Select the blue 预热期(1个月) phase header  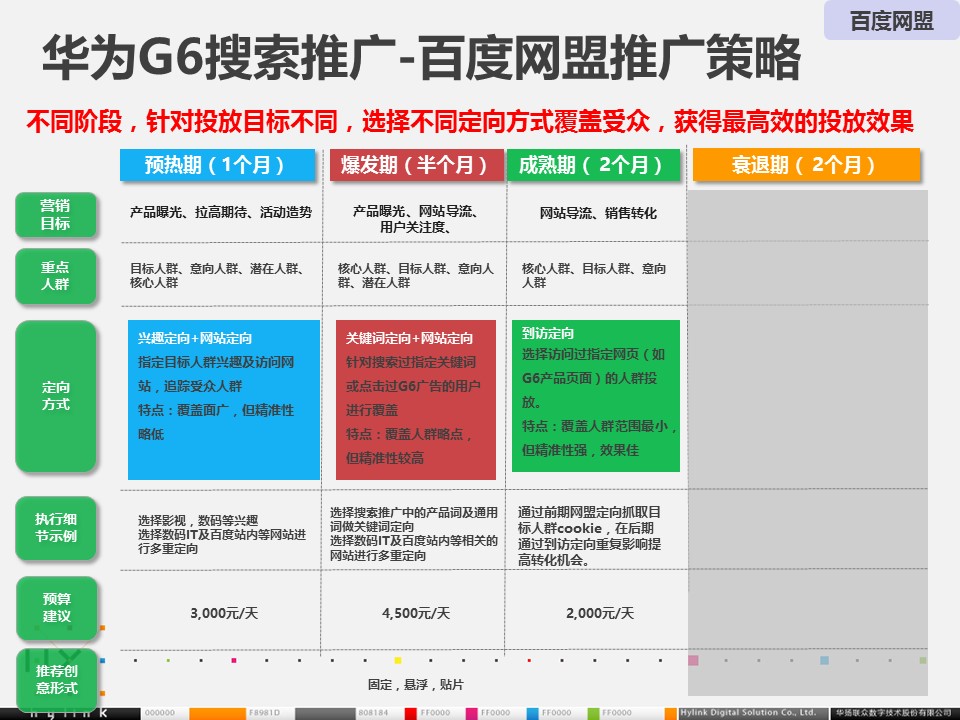[x=214, y=165]
